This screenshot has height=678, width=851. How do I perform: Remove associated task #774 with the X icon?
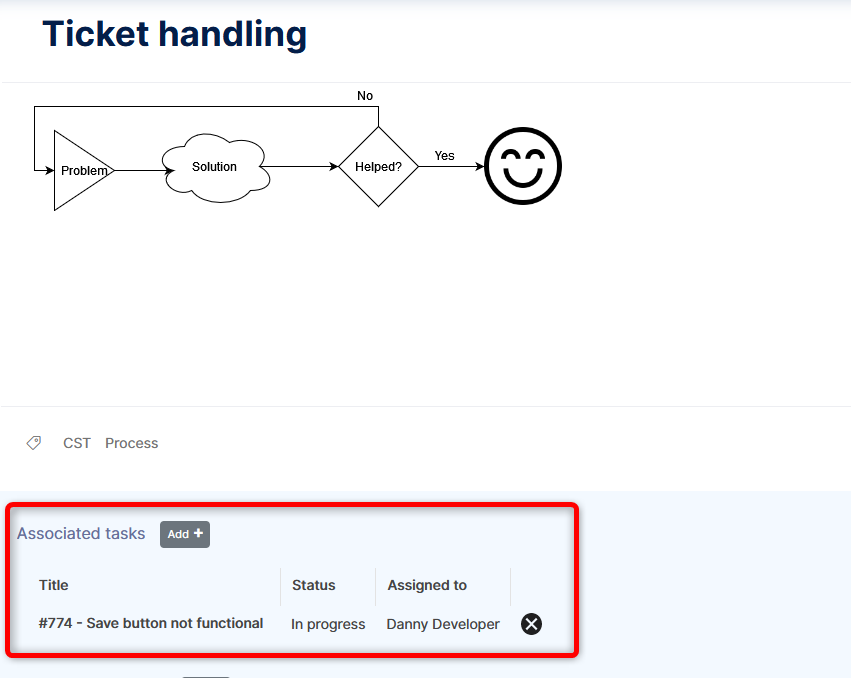532,624
